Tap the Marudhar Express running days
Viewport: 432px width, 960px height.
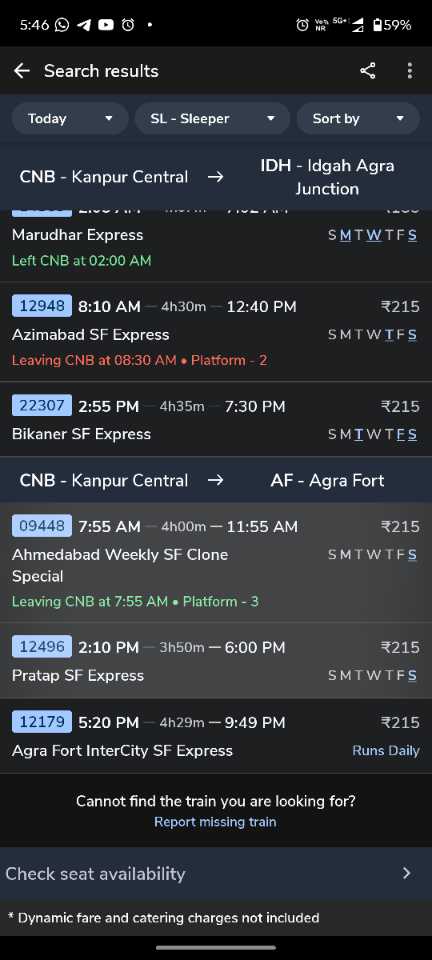pos(373,235)
